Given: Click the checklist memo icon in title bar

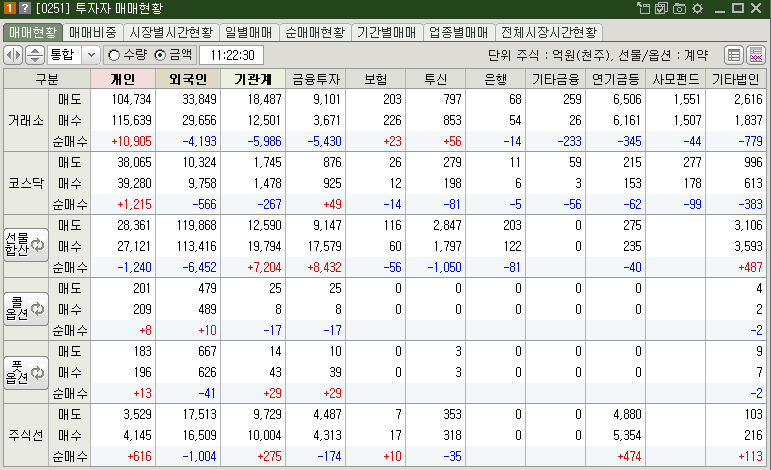Looking at the screenshot, I should coord(661,8).
